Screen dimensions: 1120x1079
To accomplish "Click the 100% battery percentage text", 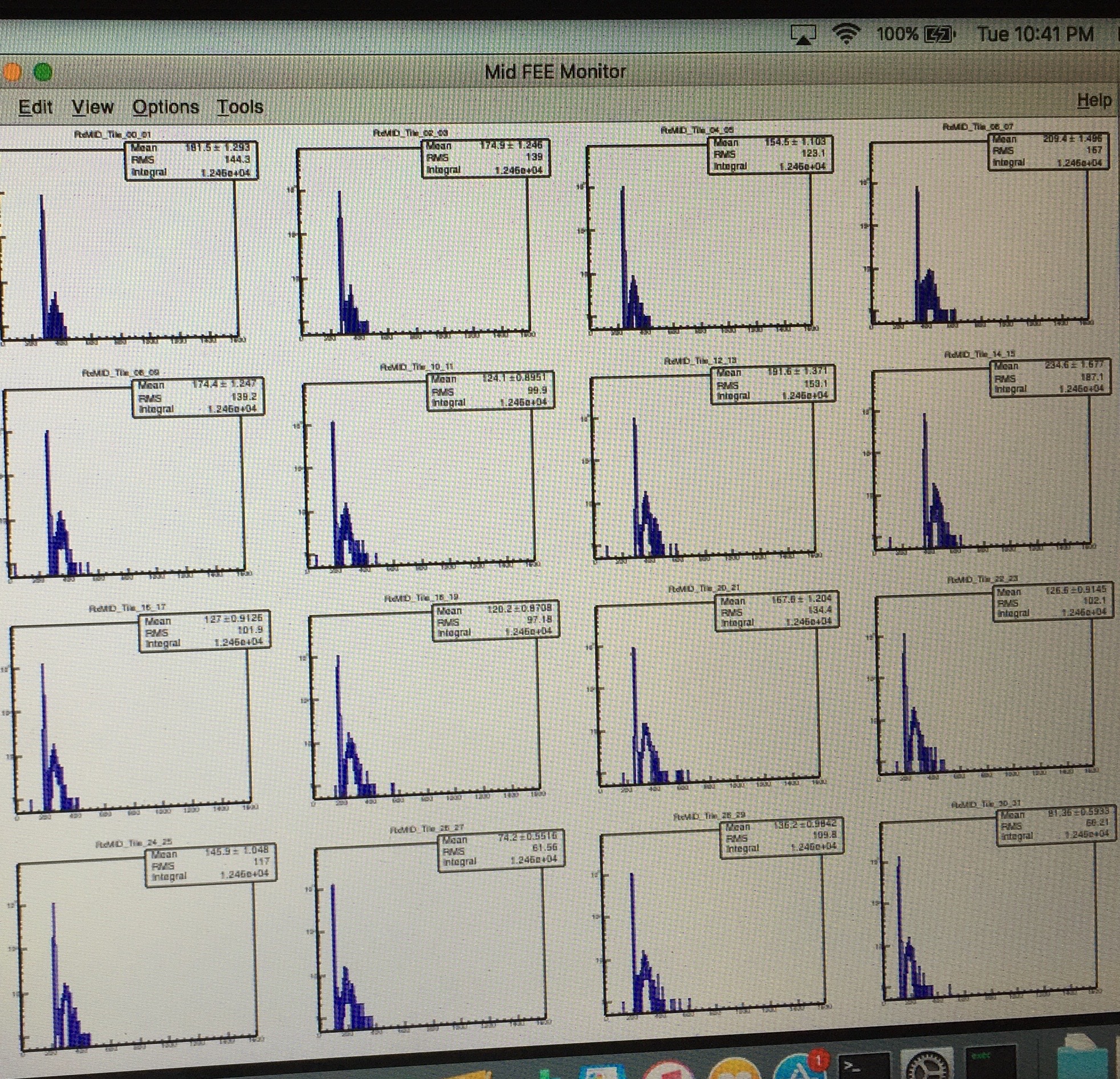I will point(897,34).
